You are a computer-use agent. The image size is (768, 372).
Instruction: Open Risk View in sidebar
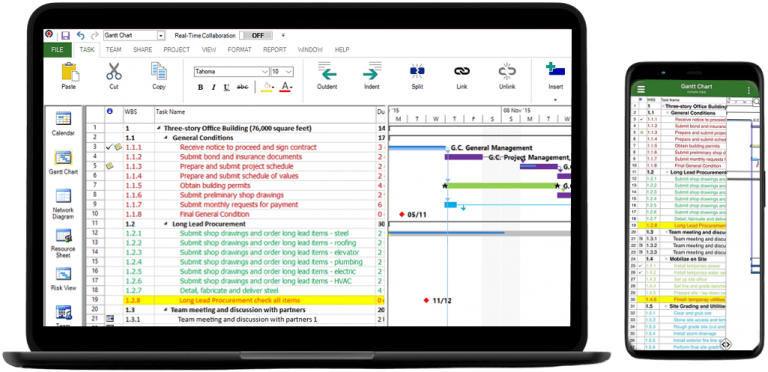pyautogui.click(x=63, y=279)
